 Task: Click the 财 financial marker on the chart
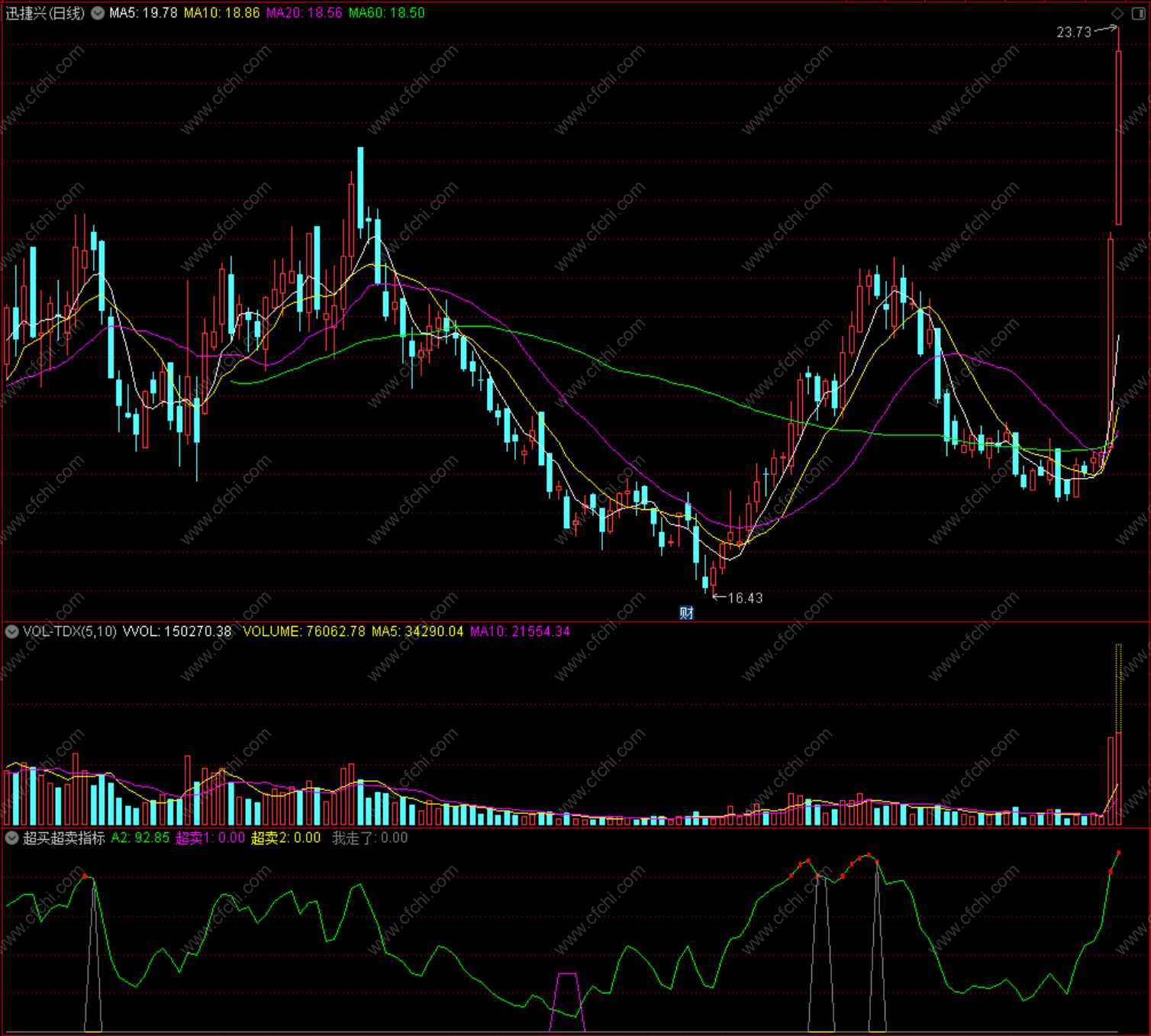(686, 612)
